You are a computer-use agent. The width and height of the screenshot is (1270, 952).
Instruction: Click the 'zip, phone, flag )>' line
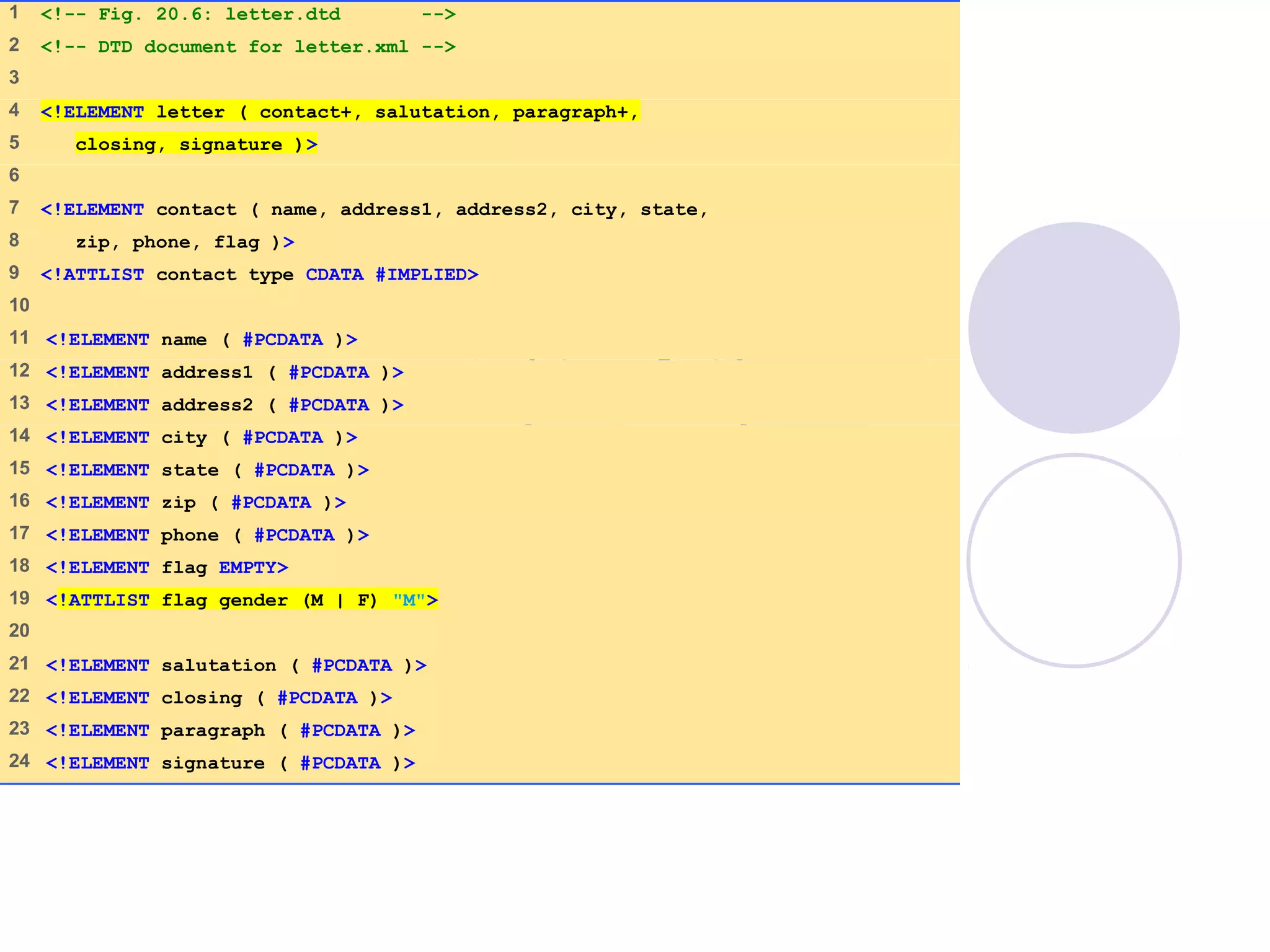point(185,242)
